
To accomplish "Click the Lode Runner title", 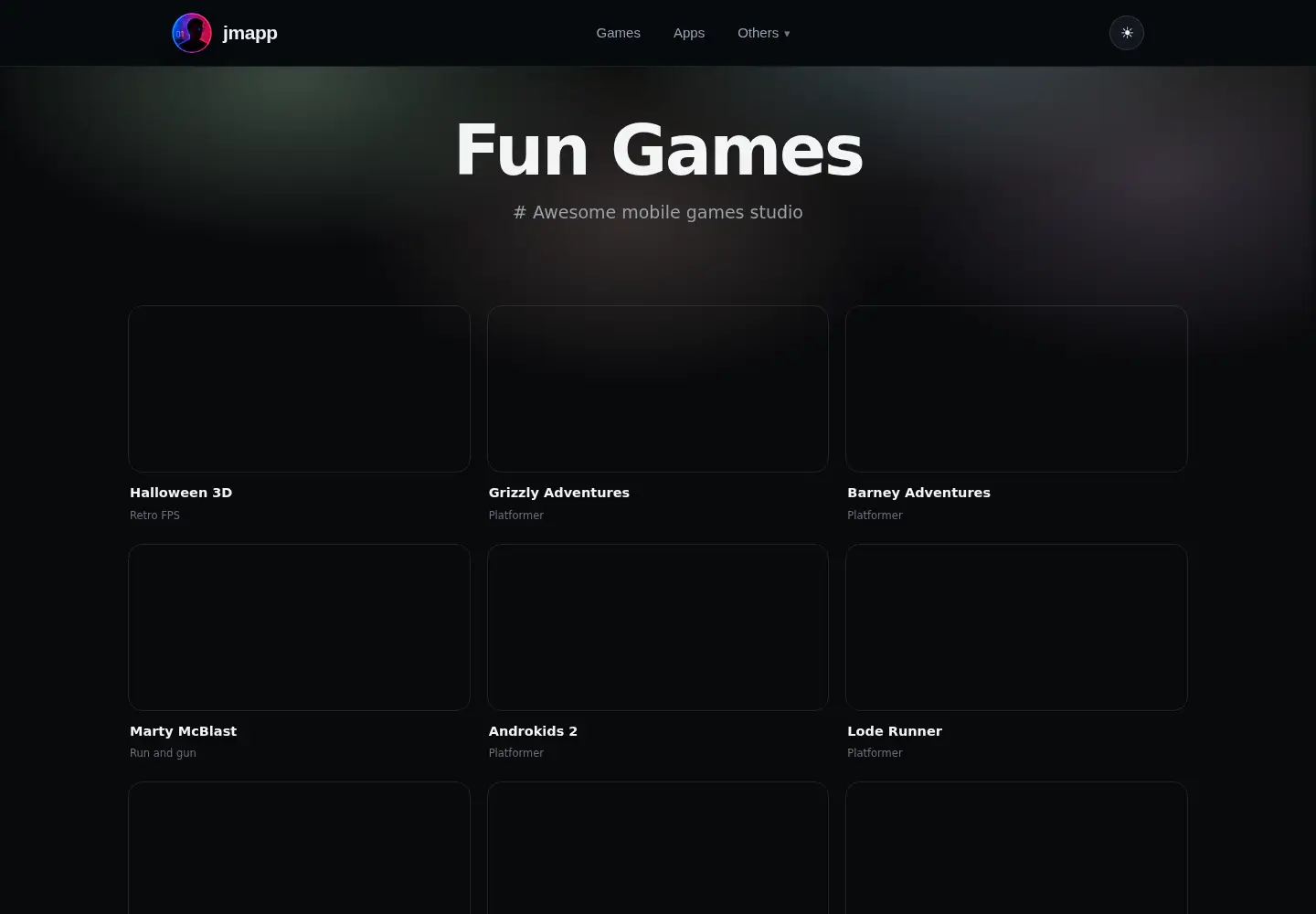I will [x=895, y=731].
